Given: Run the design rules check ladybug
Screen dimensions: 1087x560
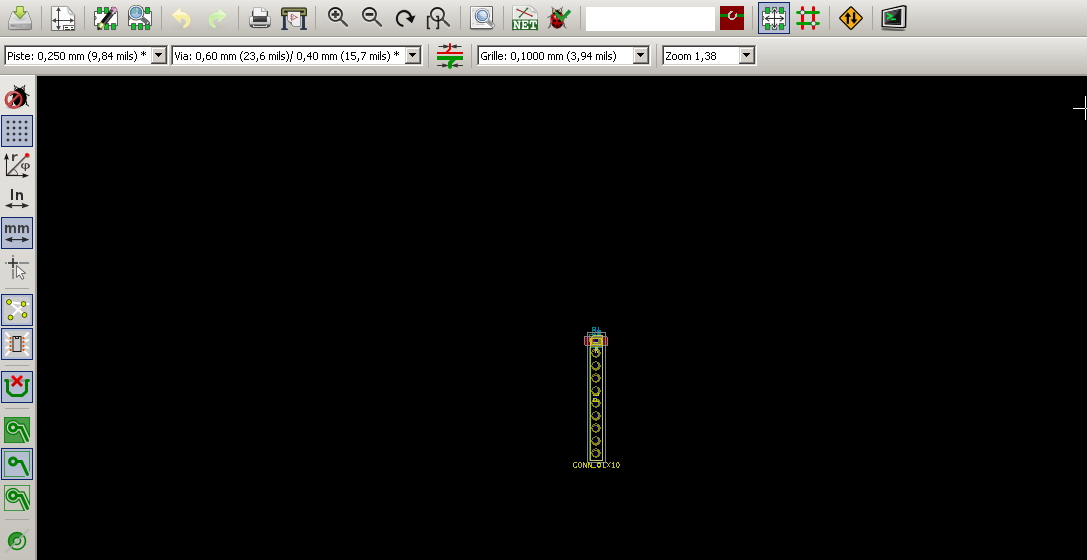Looking at the screenshot, I should coord(559,17).
